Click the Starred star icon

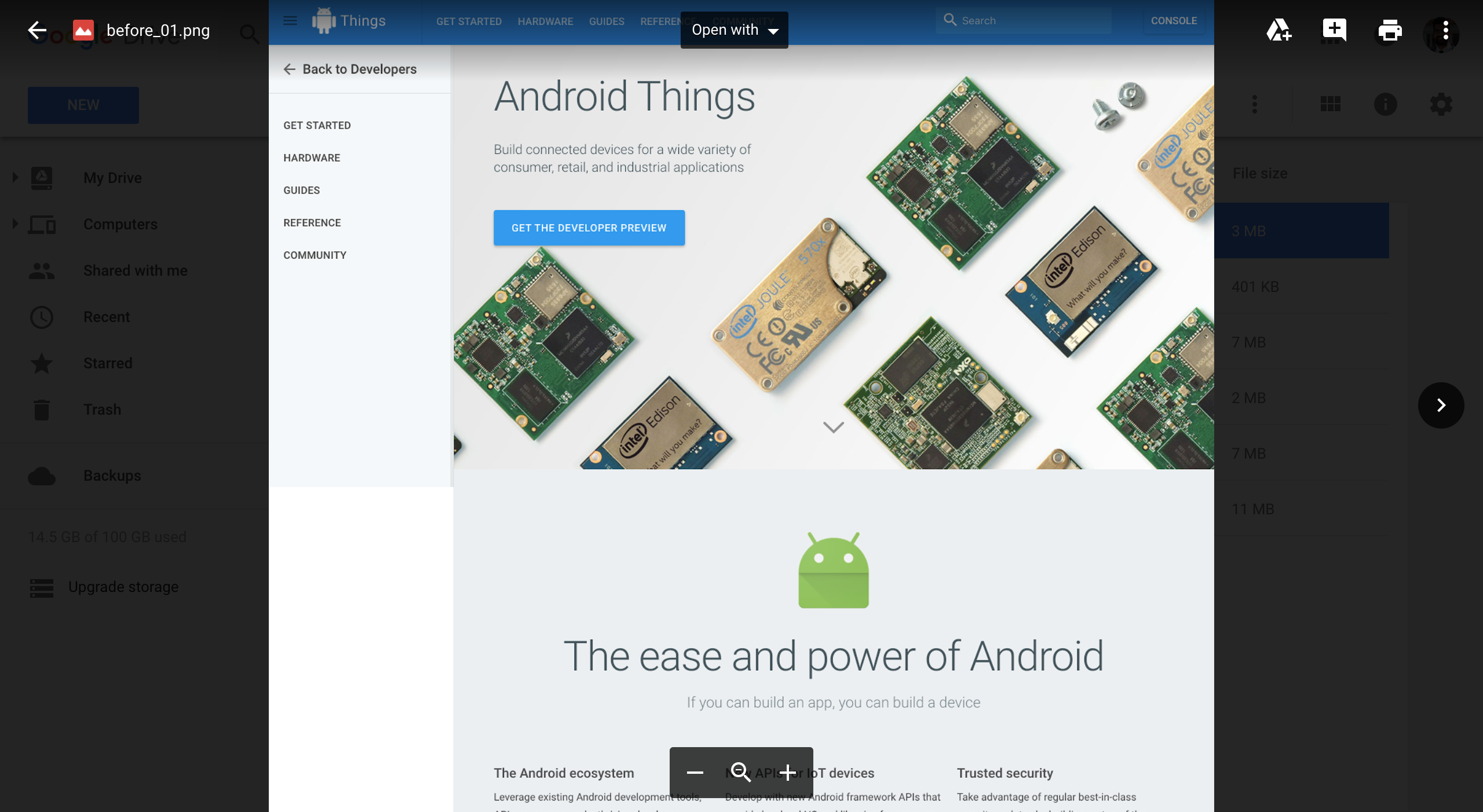(x=42, y=363)
